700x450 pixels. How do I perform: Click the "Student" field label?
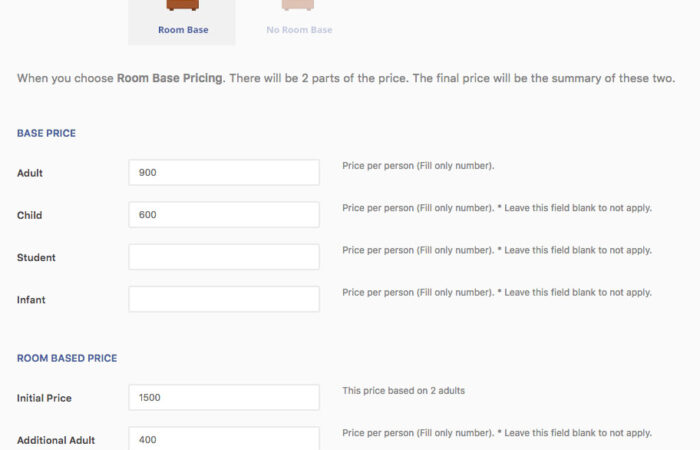[x=36, y=258]
